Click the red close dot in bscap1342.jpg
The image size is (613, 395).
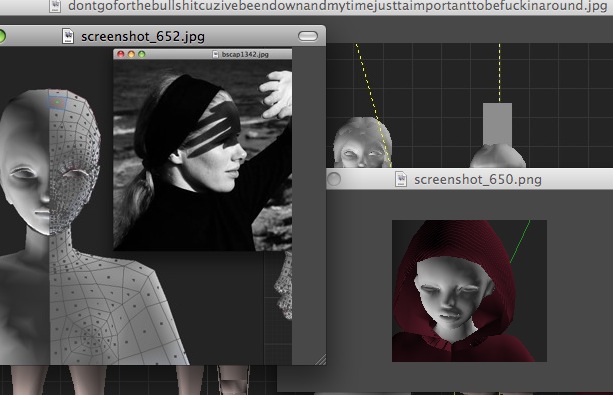121,54
